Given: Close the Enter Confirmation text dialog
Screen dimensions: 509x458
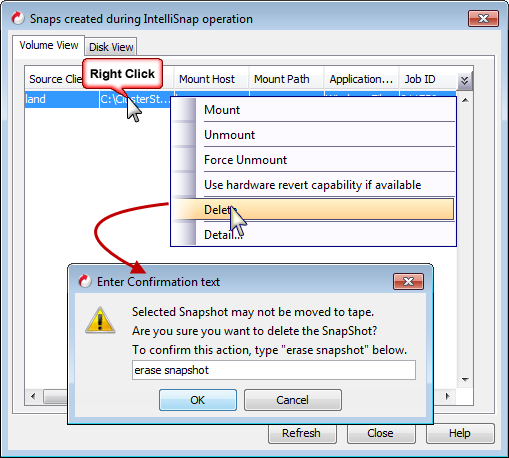Looking at the screenshot, I should pos(408,282).
